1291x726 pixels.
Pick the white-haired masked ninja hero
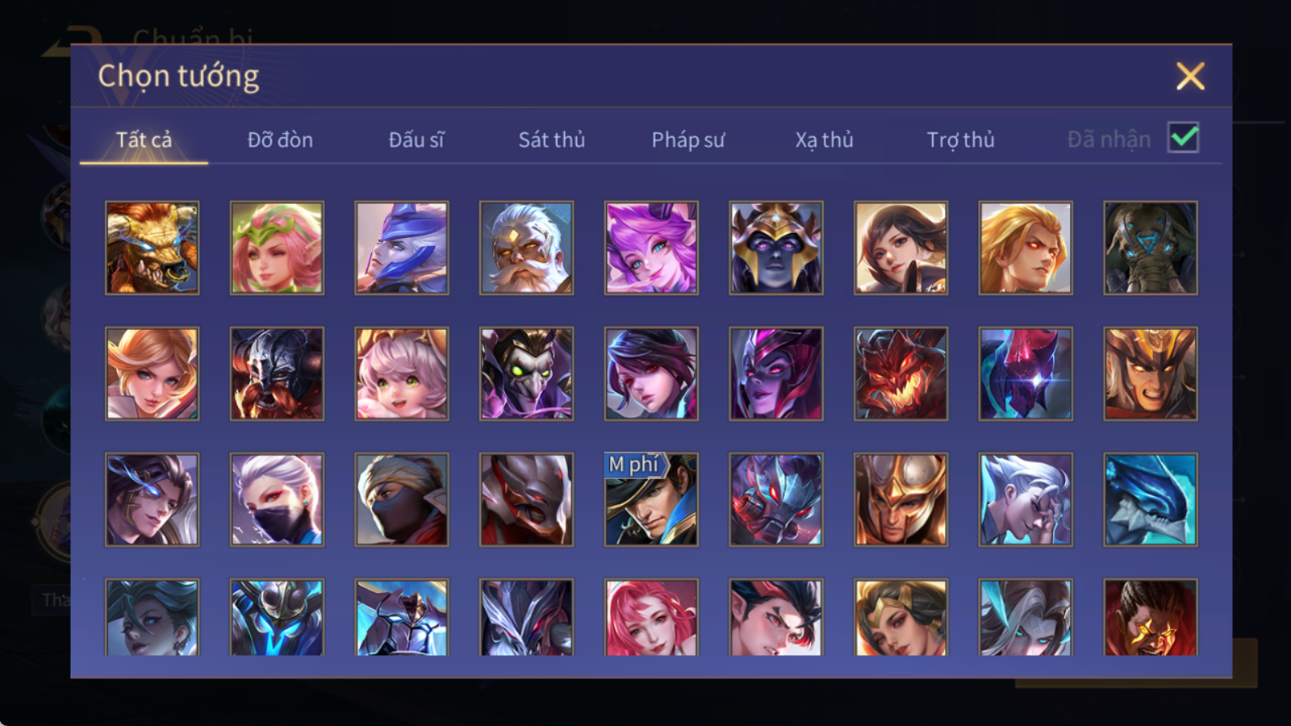click(277, 500)
